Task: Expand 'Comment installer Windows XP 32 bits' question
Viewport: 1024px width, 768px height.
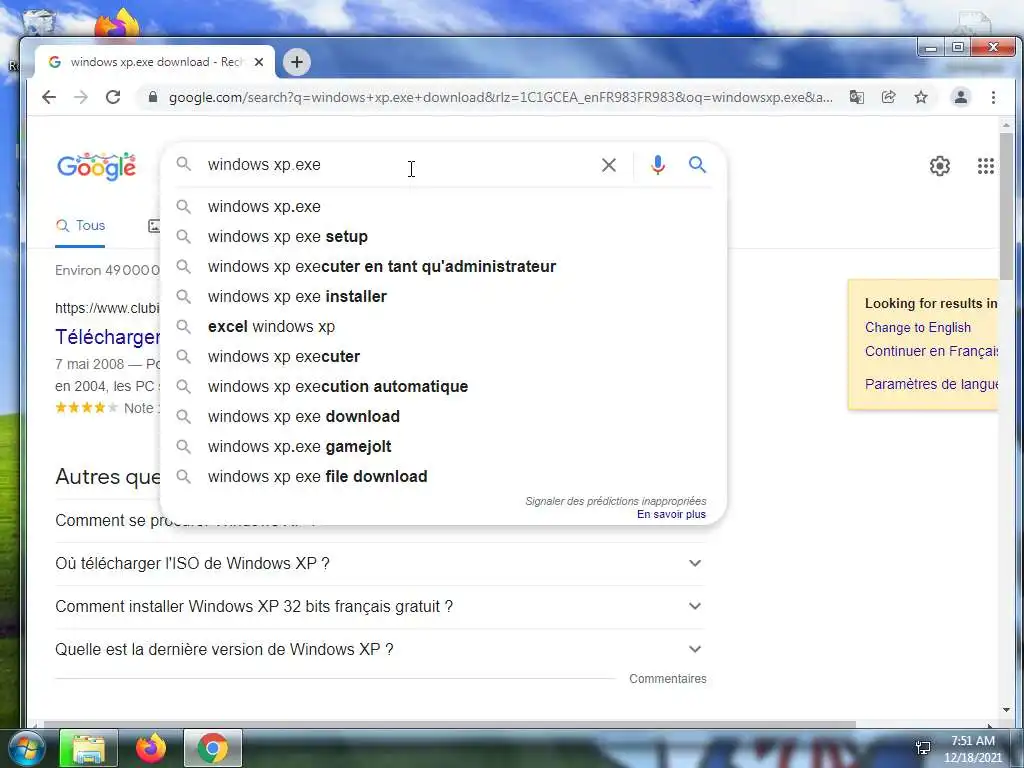Action: pyautogui.click(x=380, y=607)
